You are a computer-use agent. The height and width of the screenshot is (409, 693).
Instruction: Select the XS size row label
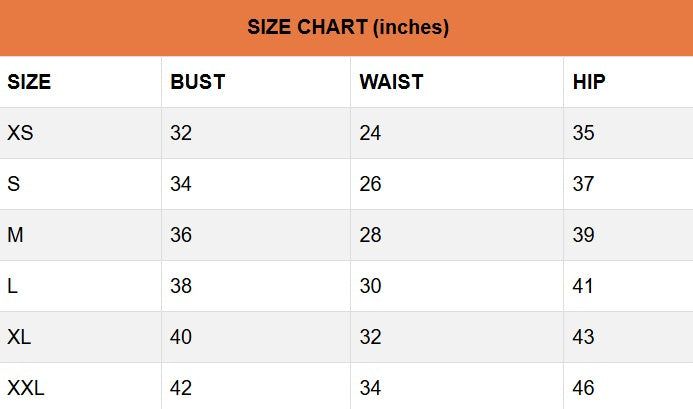(20, 133)
